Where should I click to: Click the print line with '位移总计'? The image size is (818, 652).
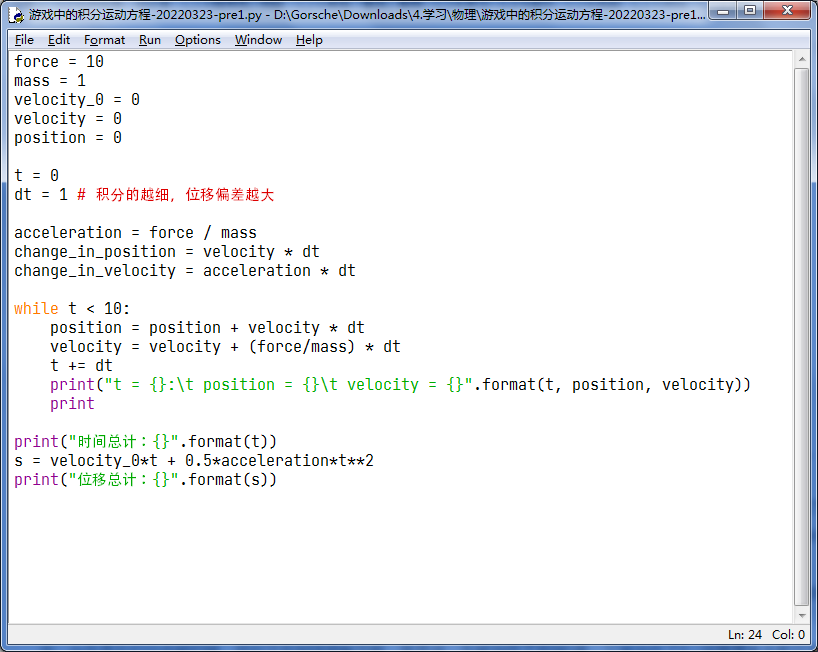(x=145, y=480)
